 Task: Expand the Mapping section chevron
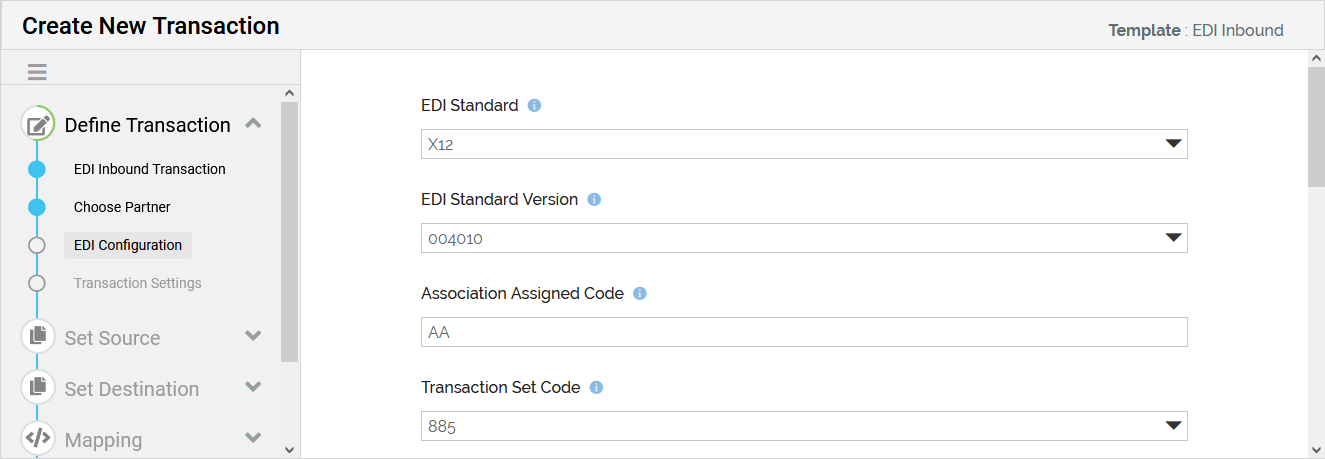tap(253, 439)
